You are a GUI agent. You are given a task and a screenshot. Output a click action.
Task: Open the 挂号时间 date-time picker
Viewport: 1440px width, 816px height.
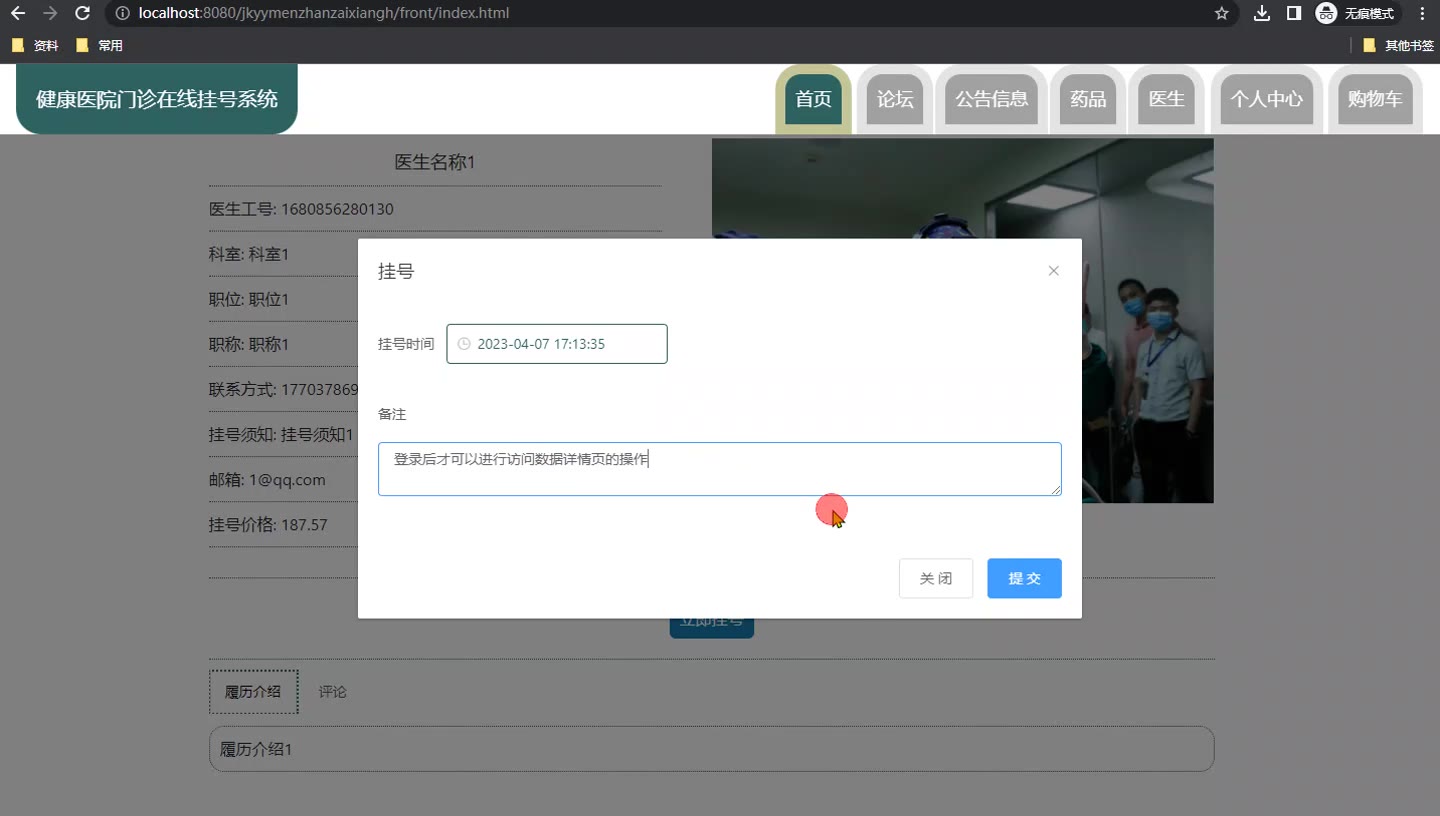tap(557, 344)
